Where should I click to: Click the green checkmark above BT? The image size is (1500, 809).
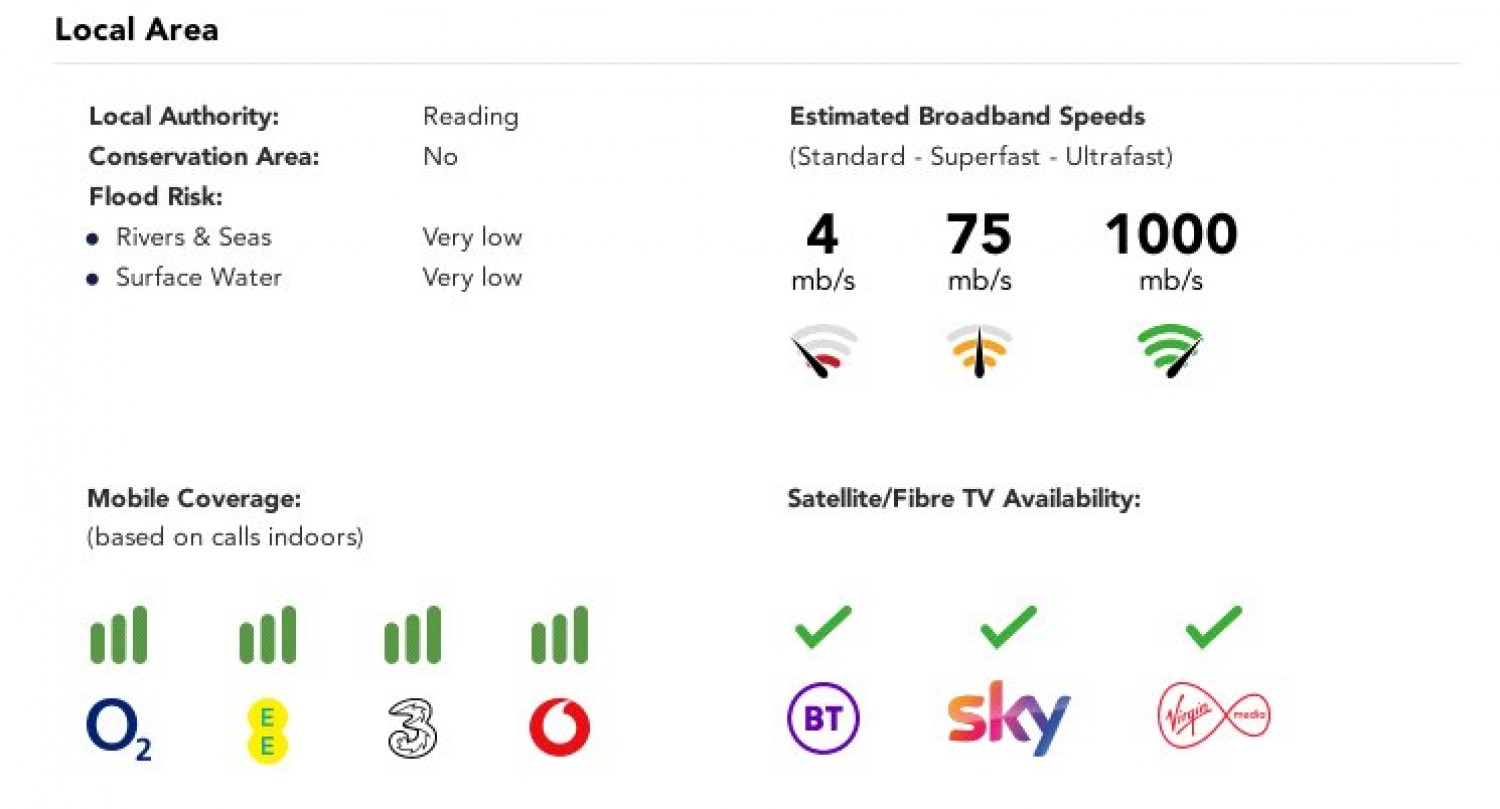823,626
